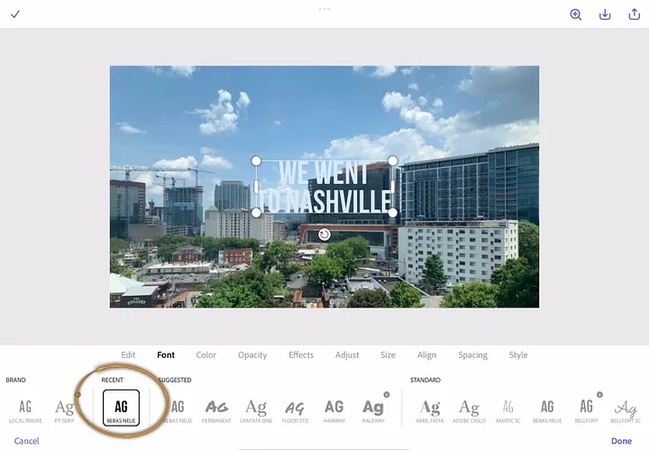
Task: Pick the Raleway font option
Action: pyautogui.click(x=373, y=410)
